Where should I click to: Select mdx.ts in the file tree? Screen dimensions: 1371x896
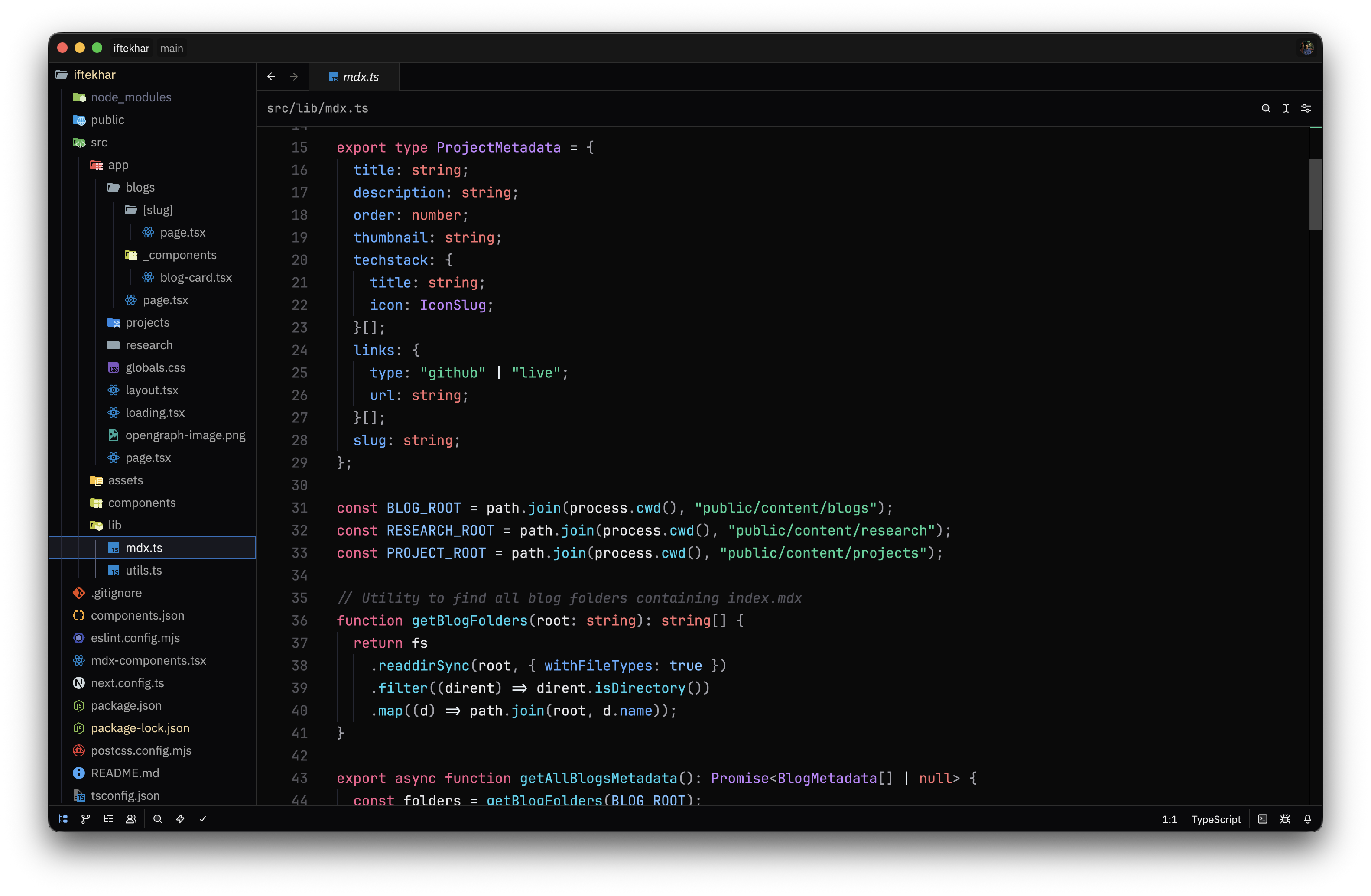click(152, 548)
